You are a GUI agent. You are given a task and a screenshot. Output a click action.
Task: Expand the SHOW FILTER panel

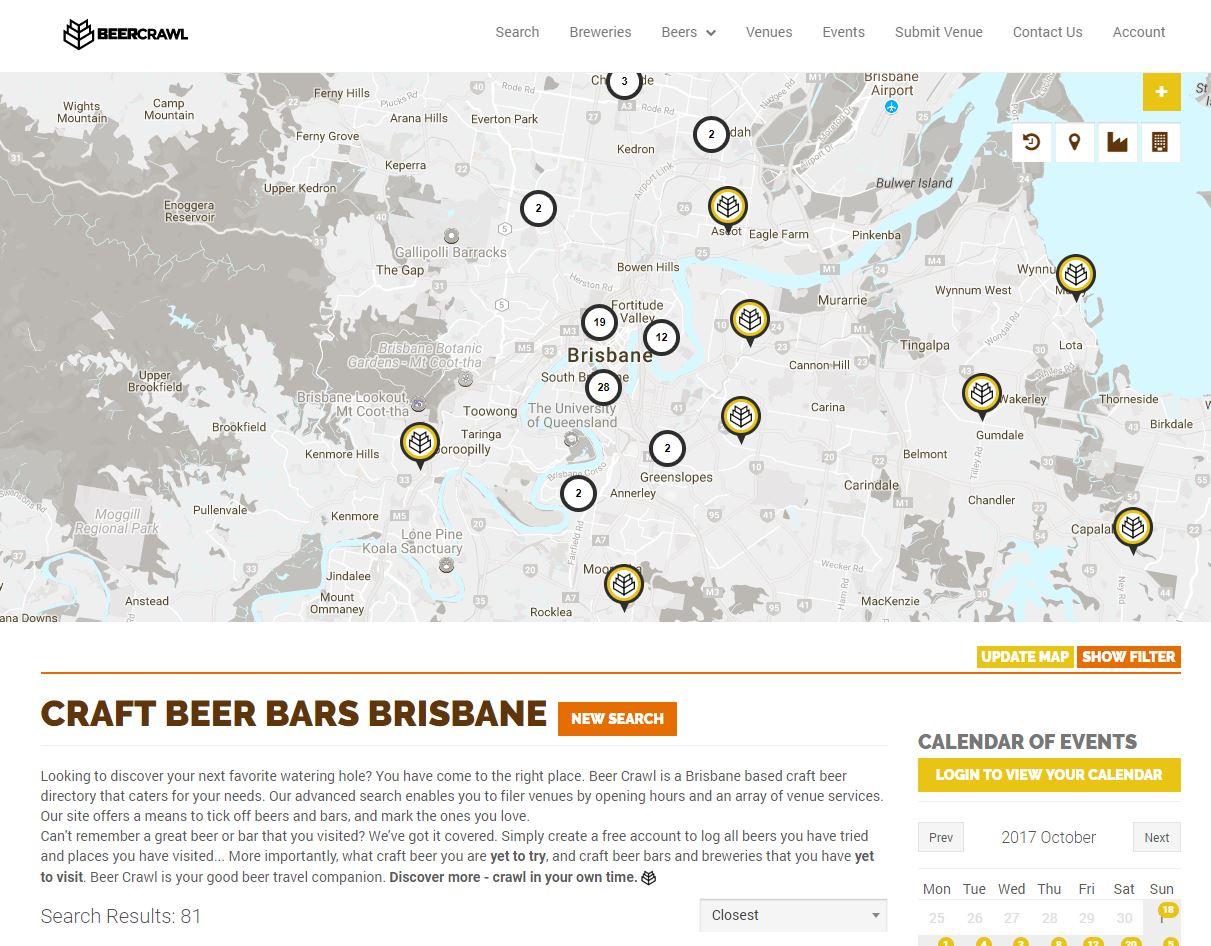click(1129, 657)
